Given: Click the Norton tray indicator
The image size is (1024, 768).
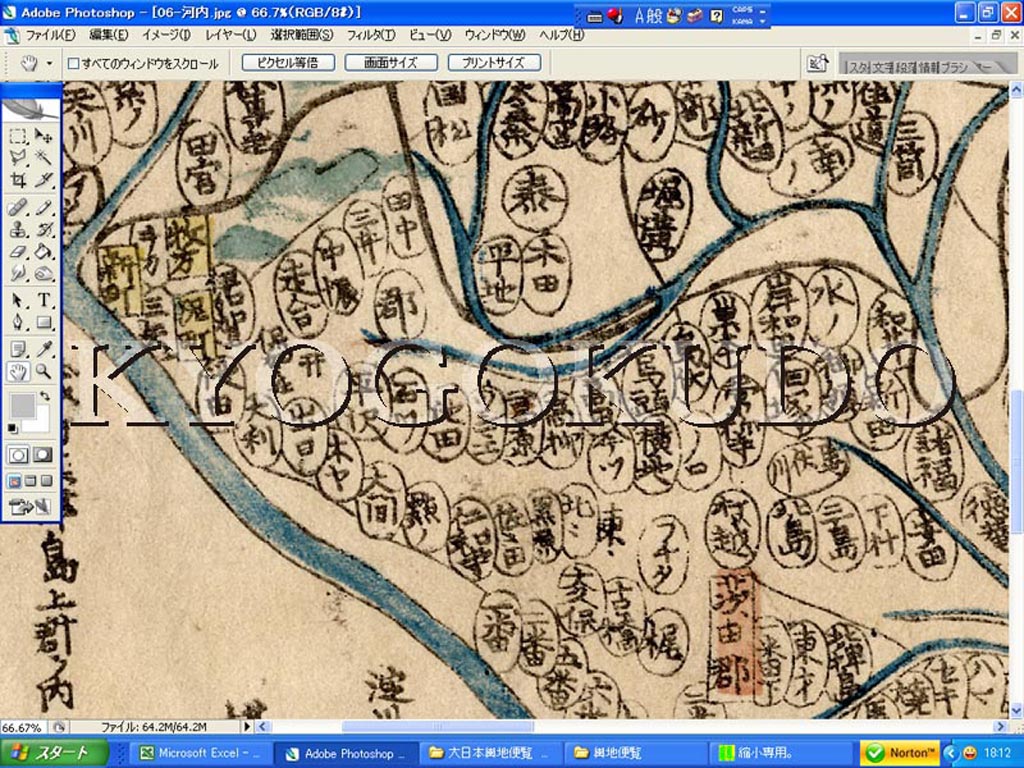Looking at the screenshot, I should (x=900, y=753).
